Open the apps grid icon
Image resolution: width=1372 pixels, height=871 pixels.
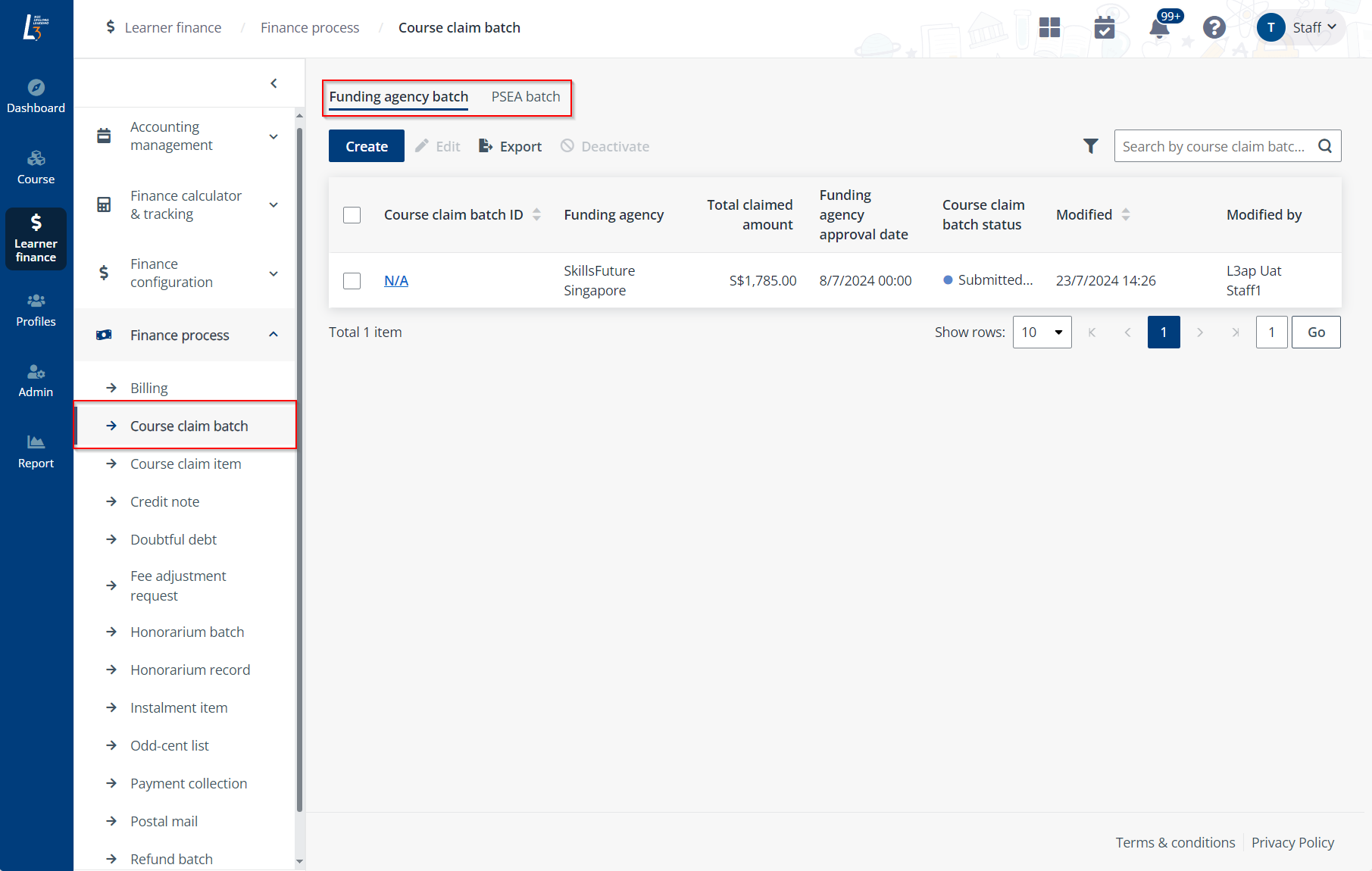tap(1049, 28)
